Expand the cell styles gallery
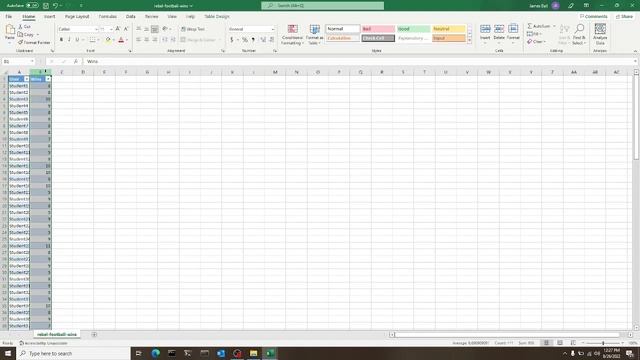The image size is (640, 360). pyautogui.click(x=469, y=41)
